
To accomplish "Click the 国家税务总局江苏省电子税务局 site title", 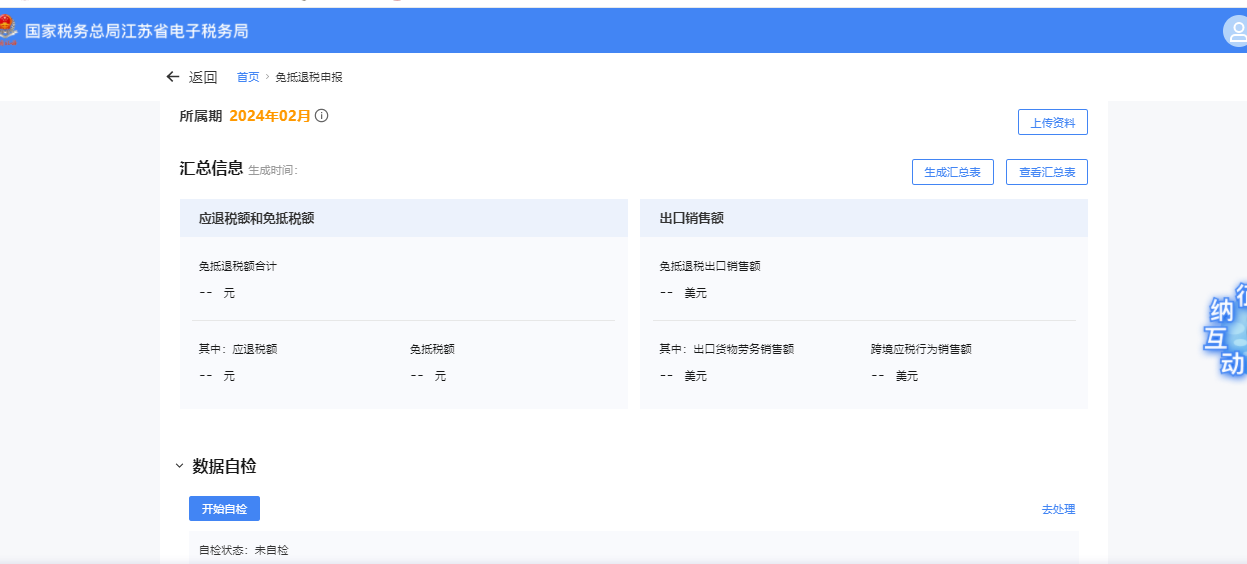I will (x=136, y=31).
